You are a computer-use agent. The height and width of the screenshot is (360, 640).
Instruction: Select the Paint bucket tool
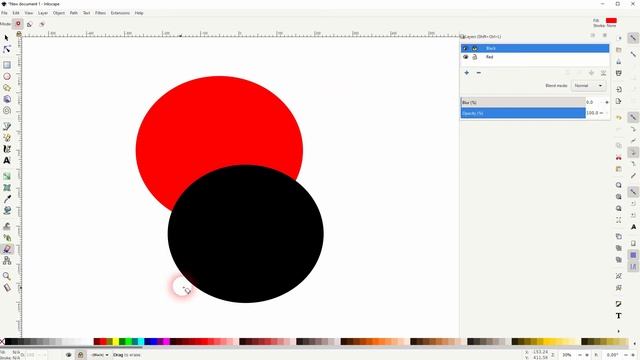pyautogui.click(x=7, y=210)
